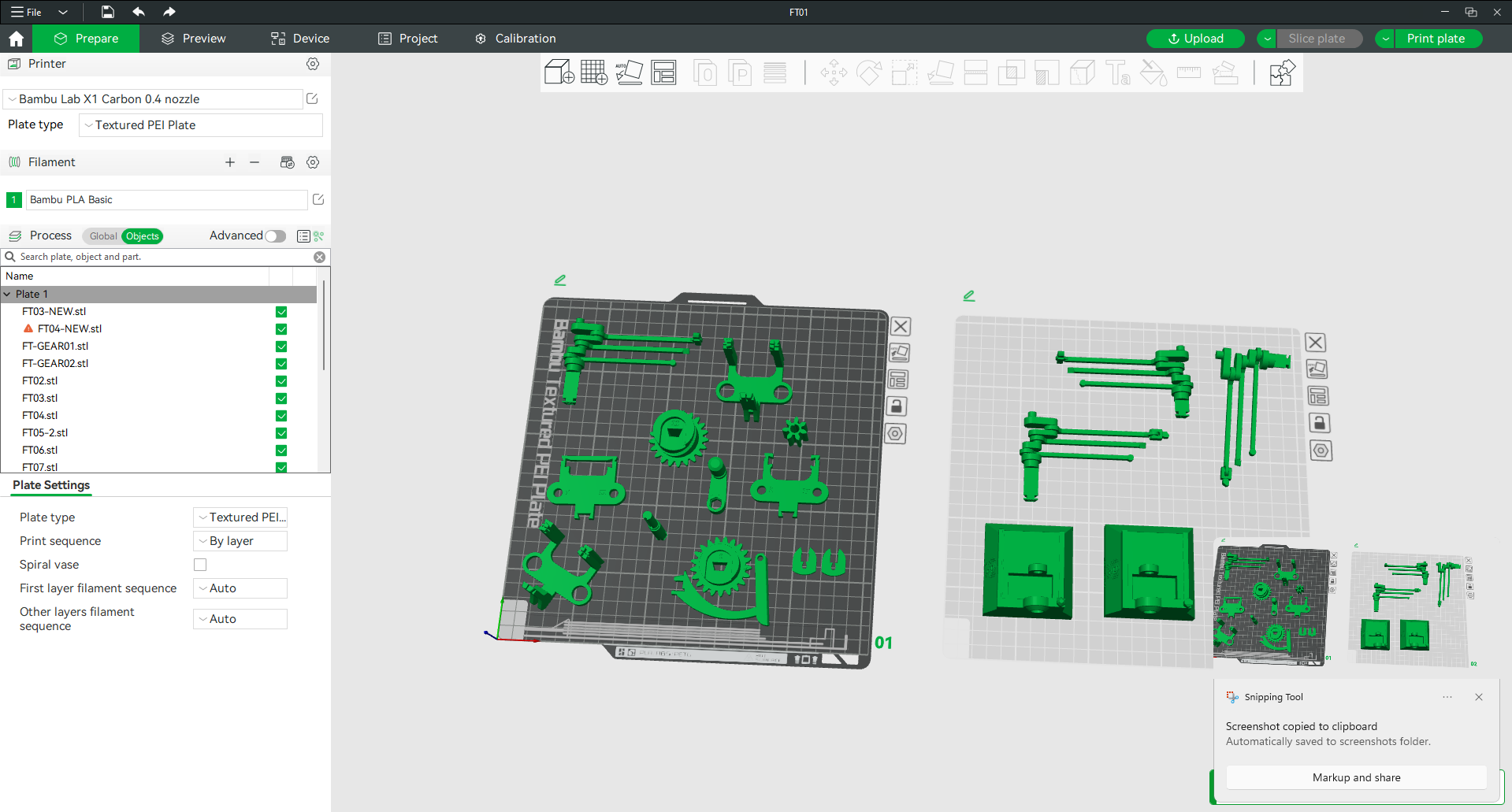Click the auto orient icon beside plate 01

899,353
